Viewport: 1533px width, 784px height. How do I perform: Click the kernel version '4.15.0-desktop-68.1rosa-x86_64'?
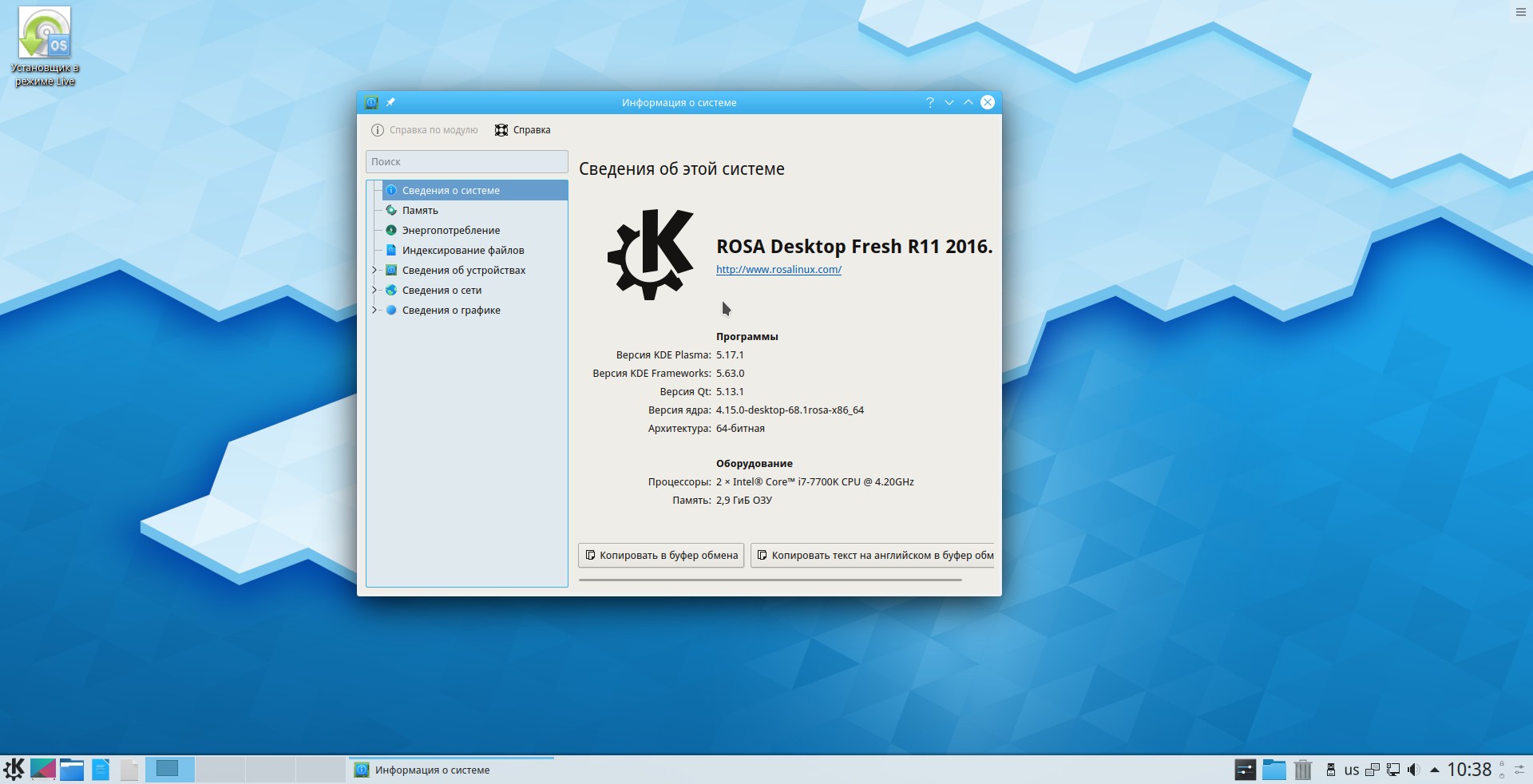[x=790, y=410]
